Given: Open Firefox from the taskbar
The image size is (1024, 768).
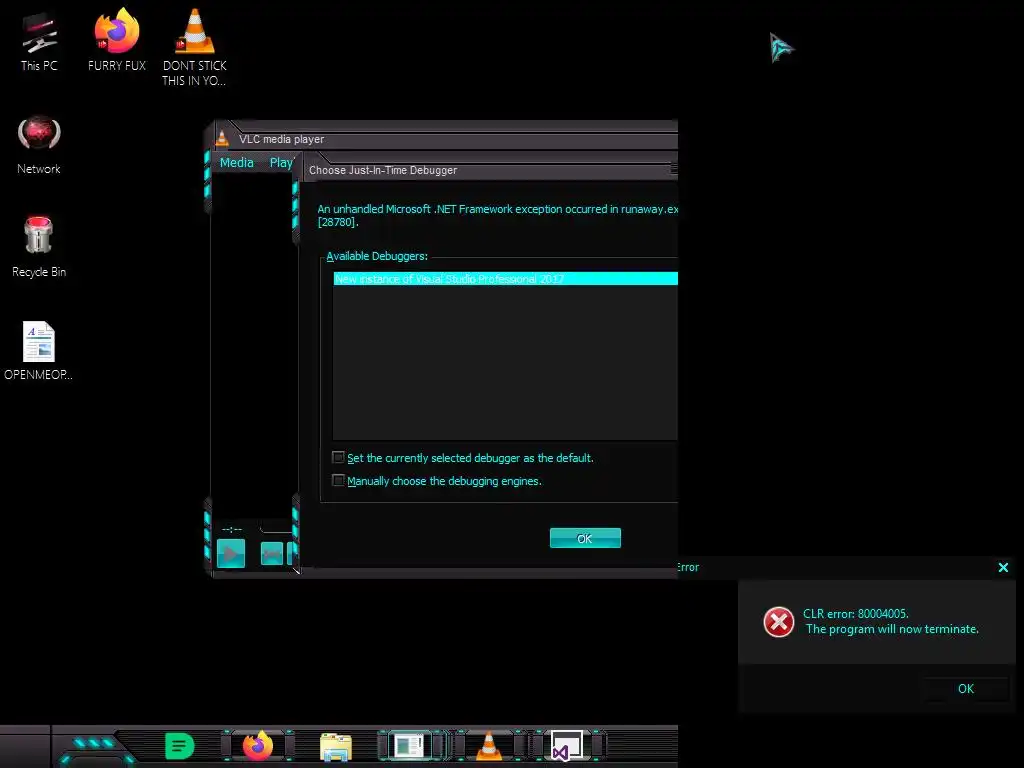Looking at the screenshot, I should coord(258,746).
